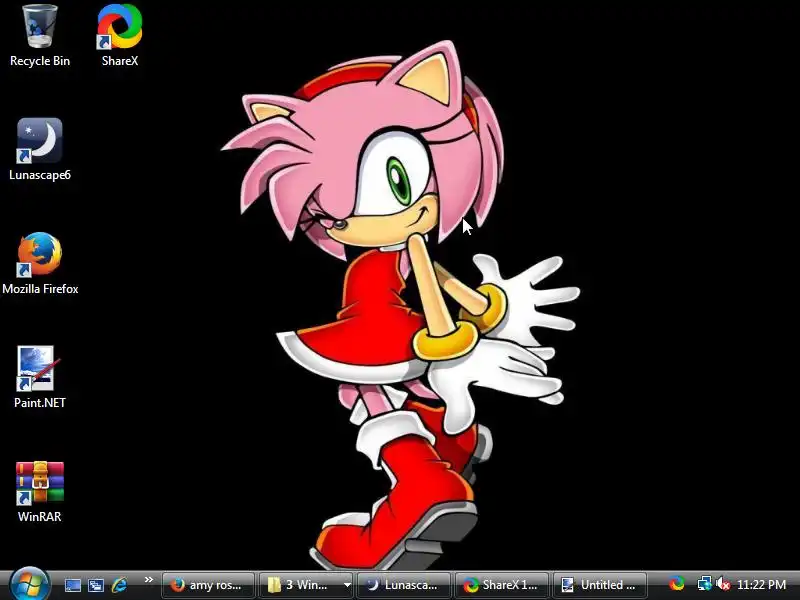Switch to the 'amy ros...' Firefox taskbar button
This screenshot has width=800, height=600.
(208, 585)
